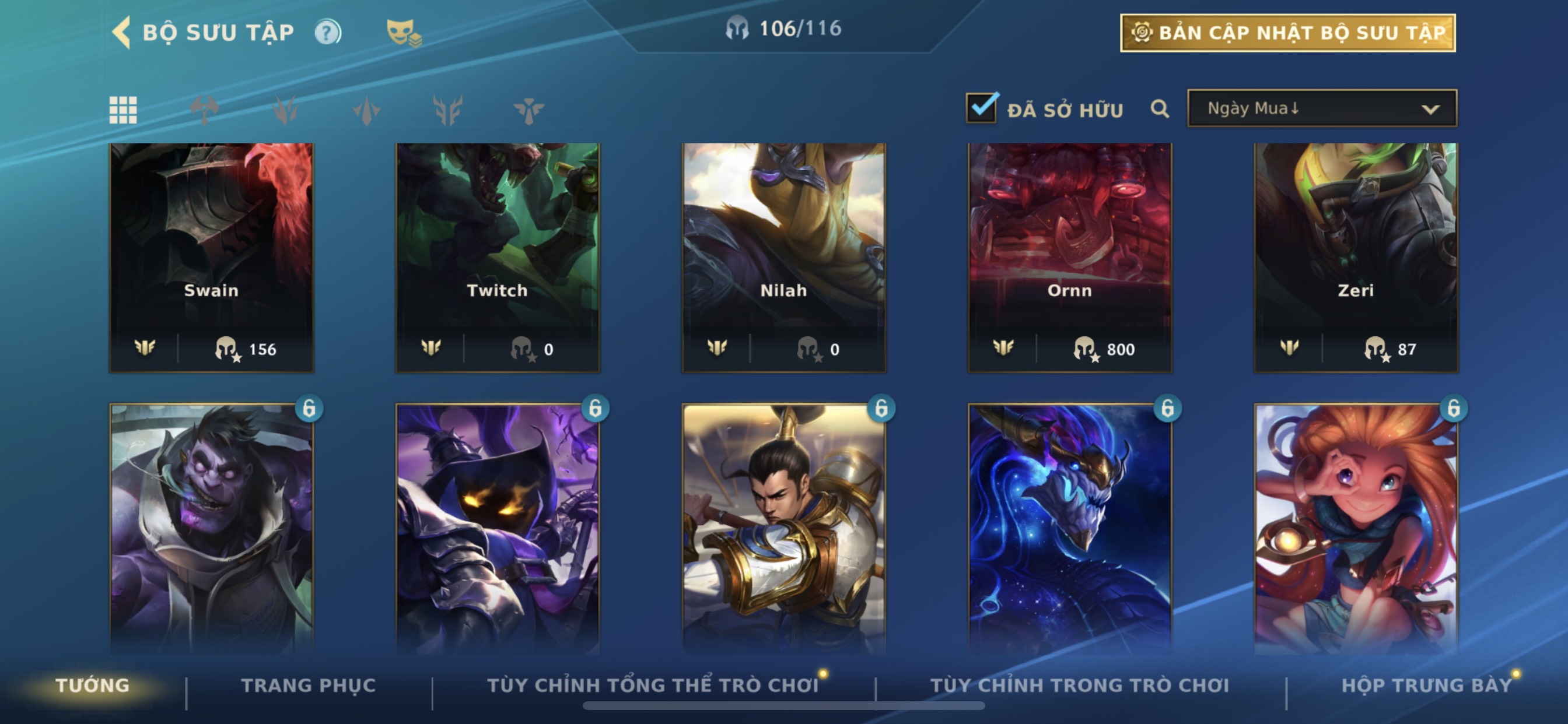
Task: Open the collection help question mark
Action: (x=327, y=32)
